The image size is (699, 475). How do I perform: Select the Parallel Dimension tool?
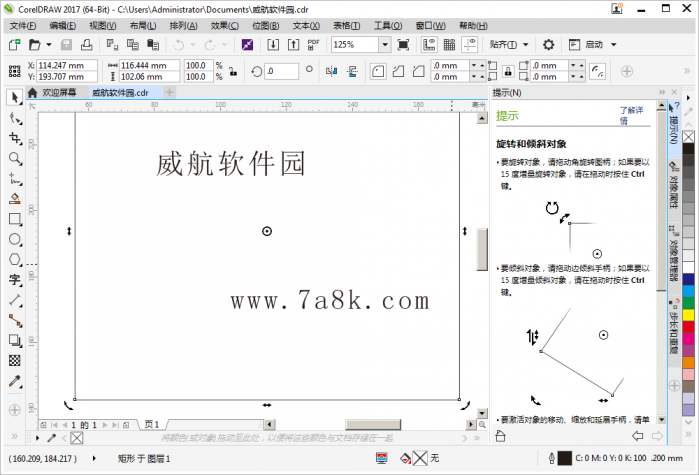click(x=15, y=300)
